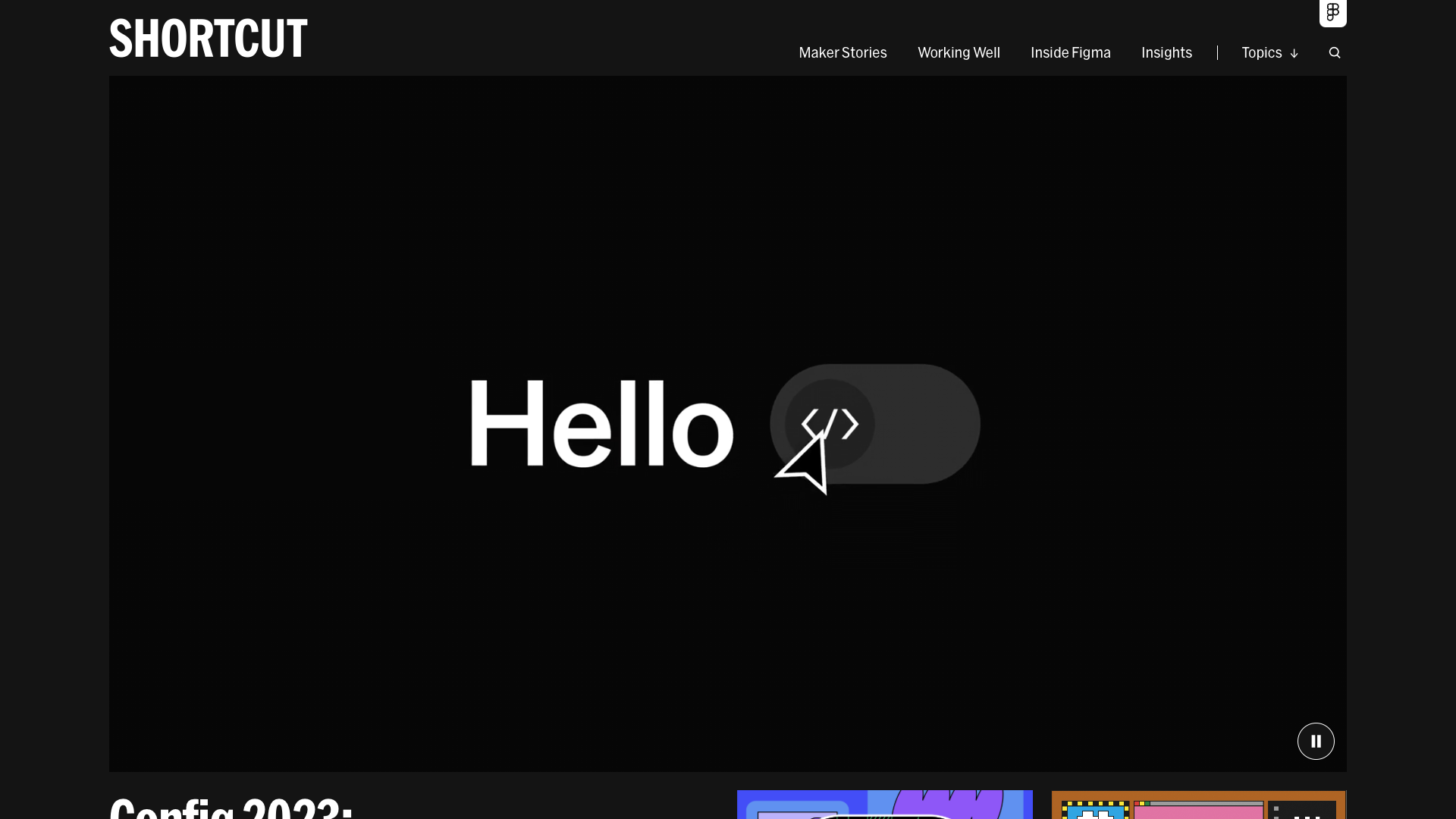
Task: Go to the Working Well section
Action: [959, 52]
